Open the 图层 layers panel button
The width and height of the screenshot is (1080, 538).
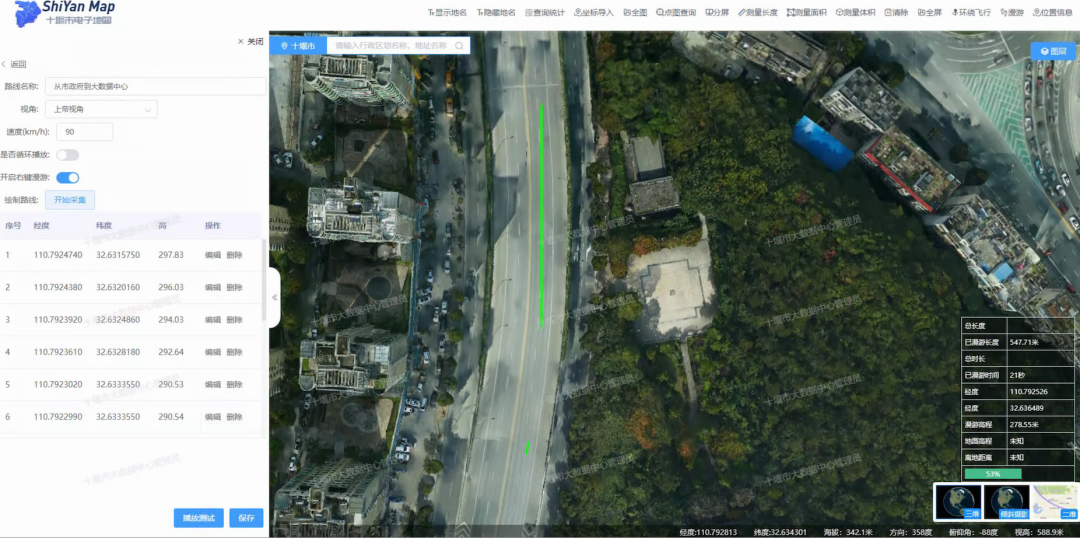[x=1053, y=51]
